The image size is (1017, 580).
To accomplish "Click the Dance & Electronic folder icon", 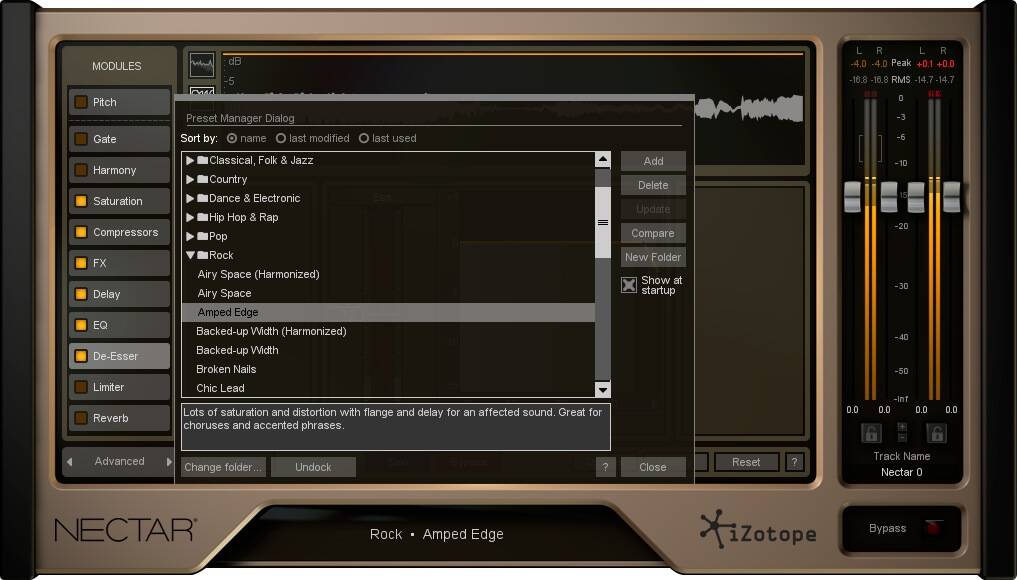I will (x=202, y=198).
